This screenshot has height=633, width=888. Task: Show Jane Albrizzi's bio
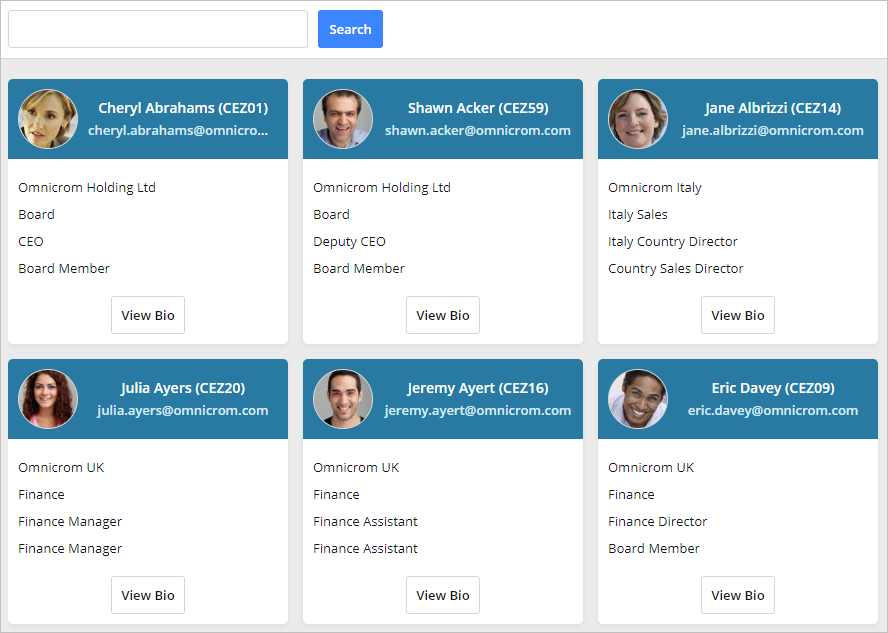[x=738, y=315]
